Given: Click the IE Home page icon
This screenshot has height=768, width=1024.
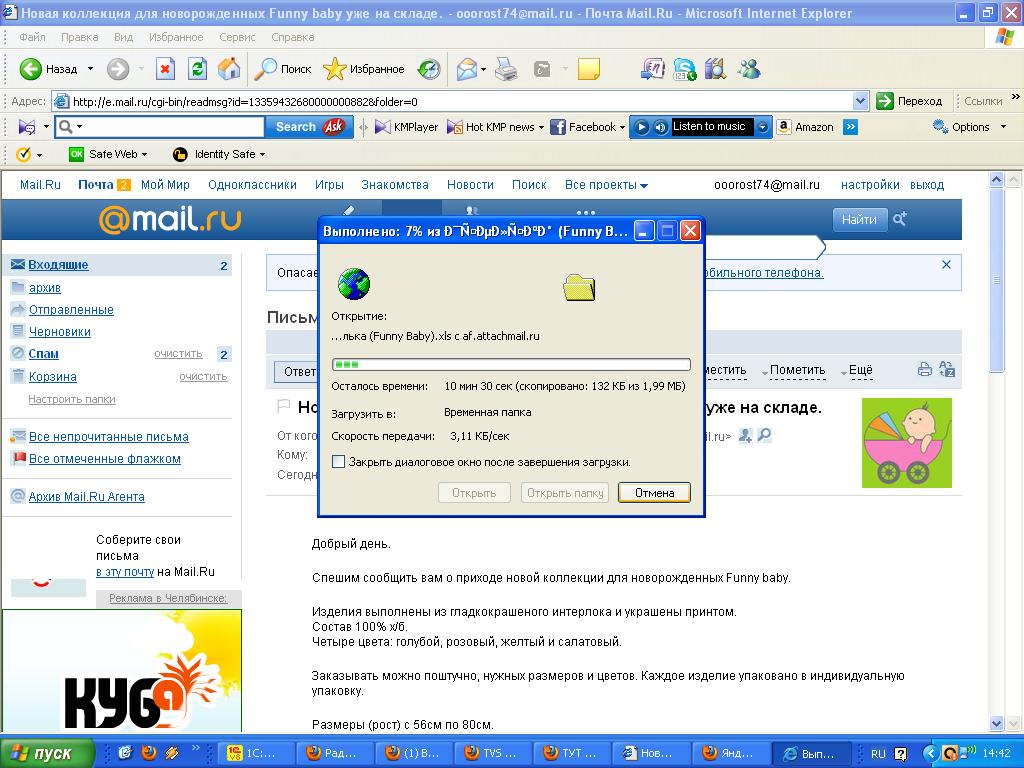Looking at the screenshot, I should (229, 69).
